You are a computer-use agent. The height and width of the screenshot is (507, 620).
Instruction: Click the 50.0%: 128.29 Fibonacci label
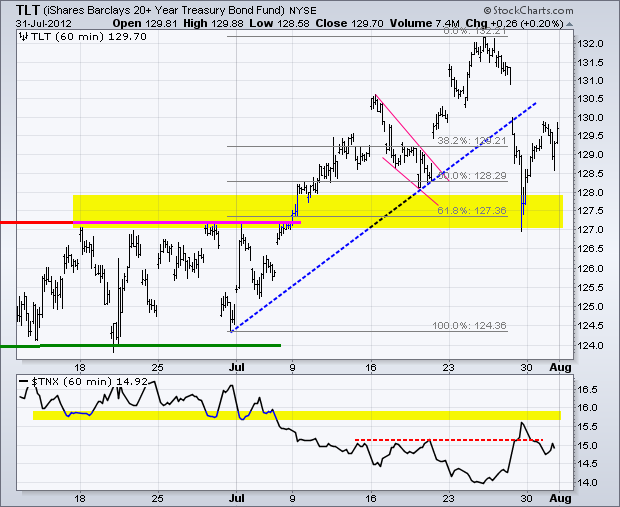click(471, 175)
